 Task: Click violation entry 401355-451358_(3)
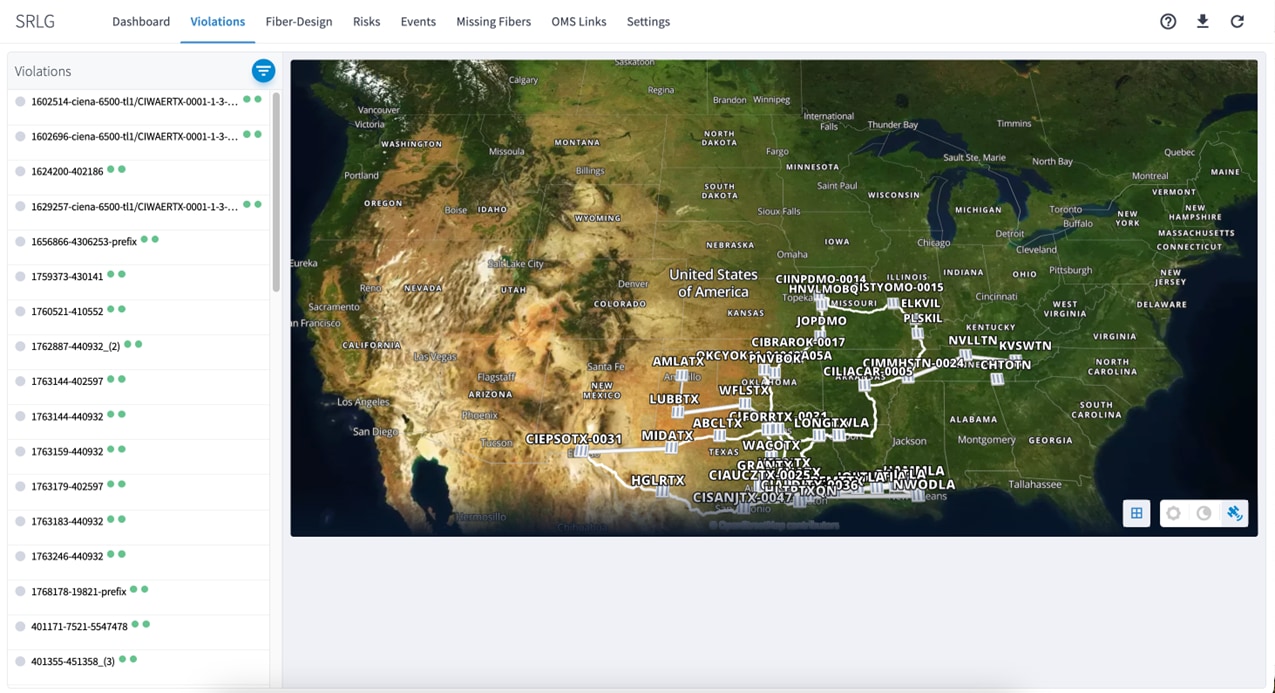(138, 662)
